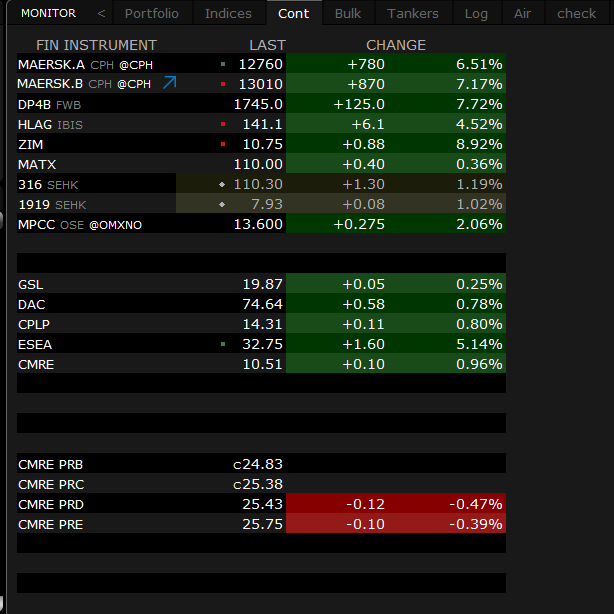The image size is (614, 614).
Task: Click last price 12760
Action: (260, 64)
